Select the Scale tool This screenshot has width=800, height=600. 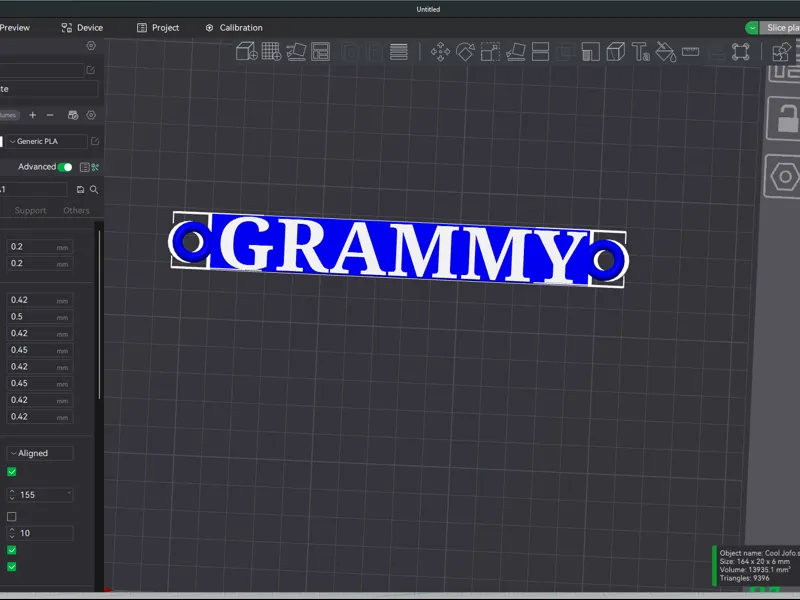[490, 52]
